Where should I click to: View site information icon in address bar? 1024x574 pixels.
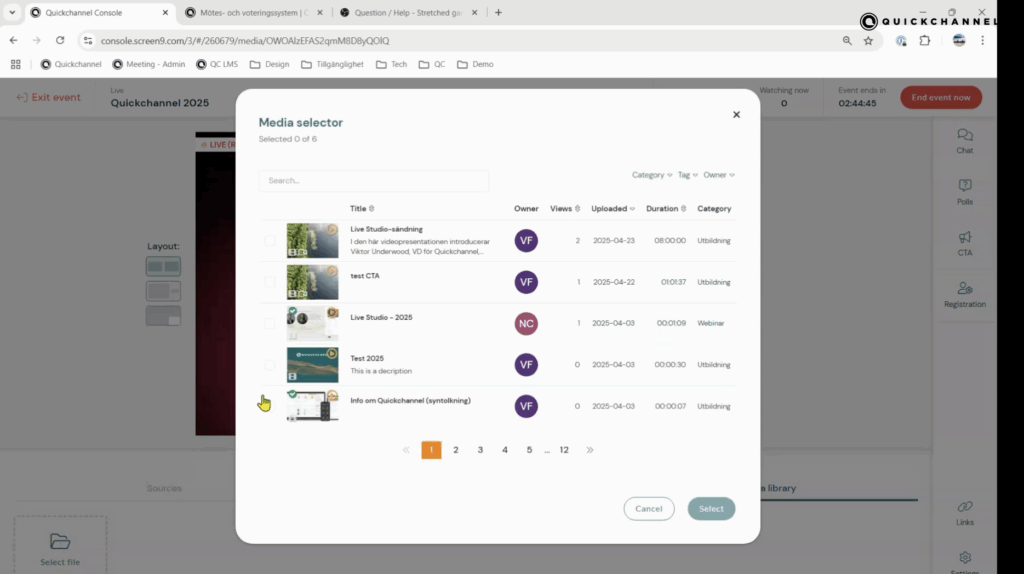click(x=88, y=40)
